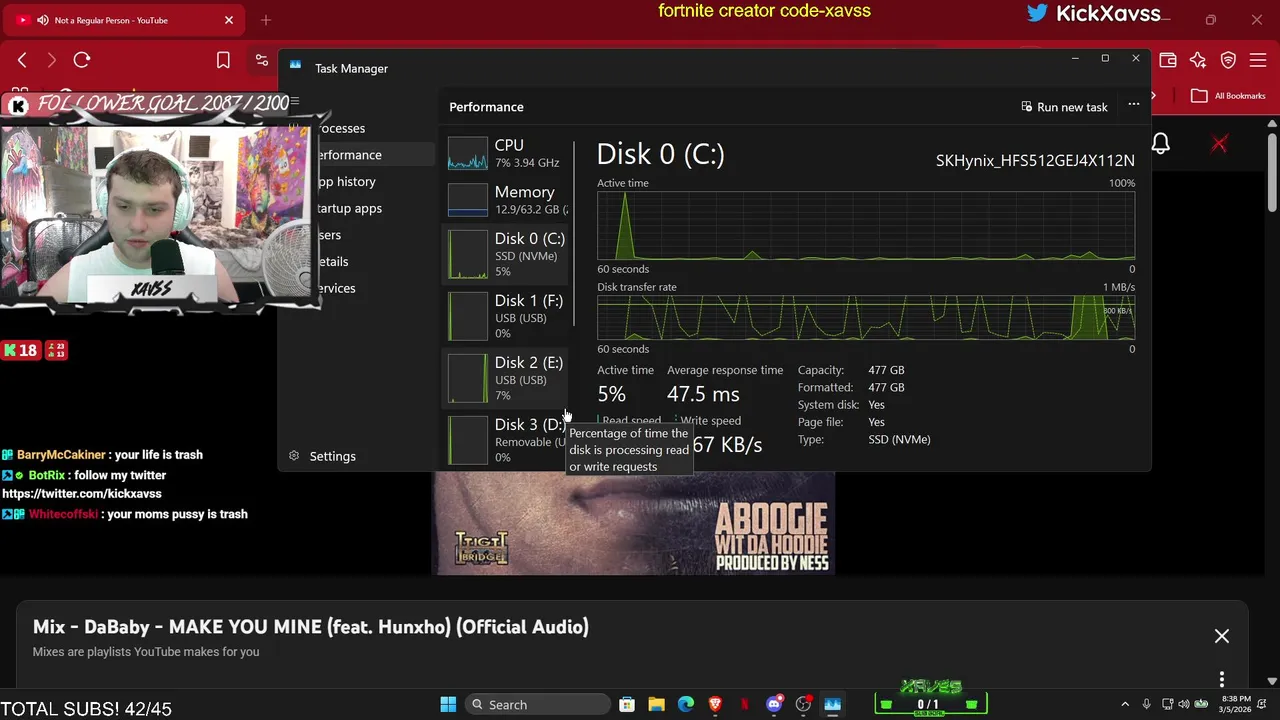Select Disk 1 (F:) USB entry

(507, 316)
